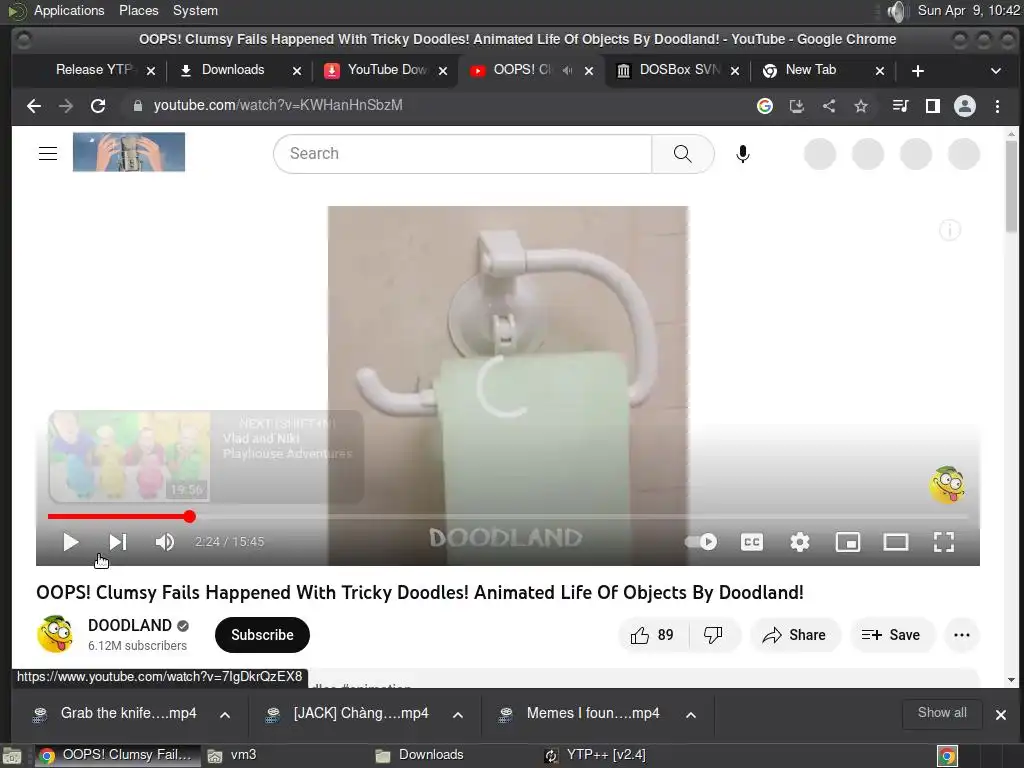Switch to miniplayer mode
Viewport: 1024px width, 768px height.
click(848, 542)
